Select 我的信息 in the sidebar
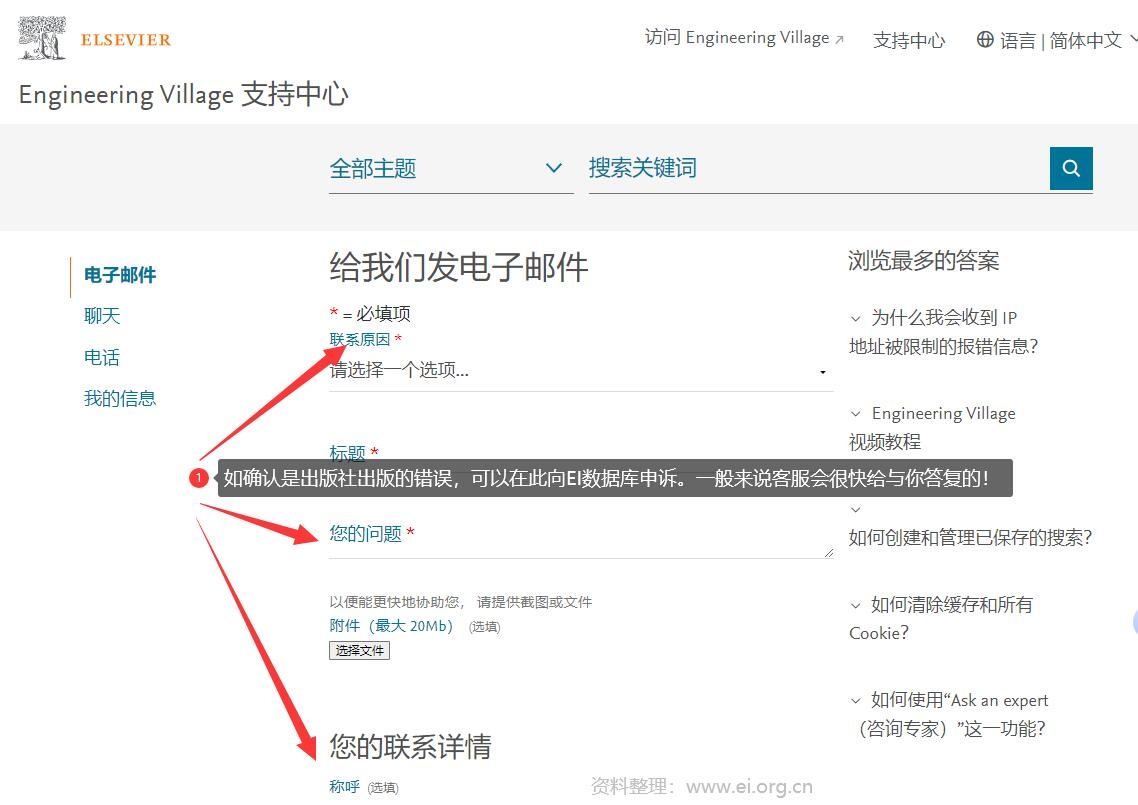Image resolution: width=1138 pixels, height=805 pixels. tap(120, 398)
